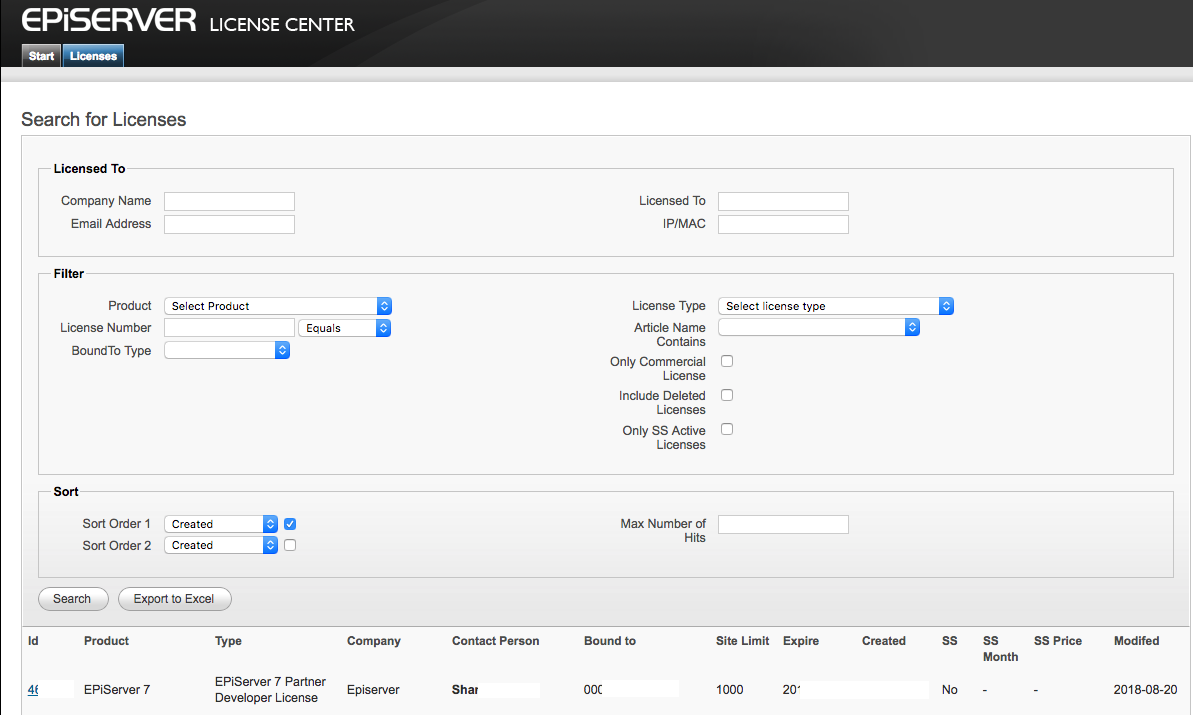Open the Sort Order 2 dropdown
Viewport: 1193px width, 715px height.
pyautogui.click(x=221, y=545)
